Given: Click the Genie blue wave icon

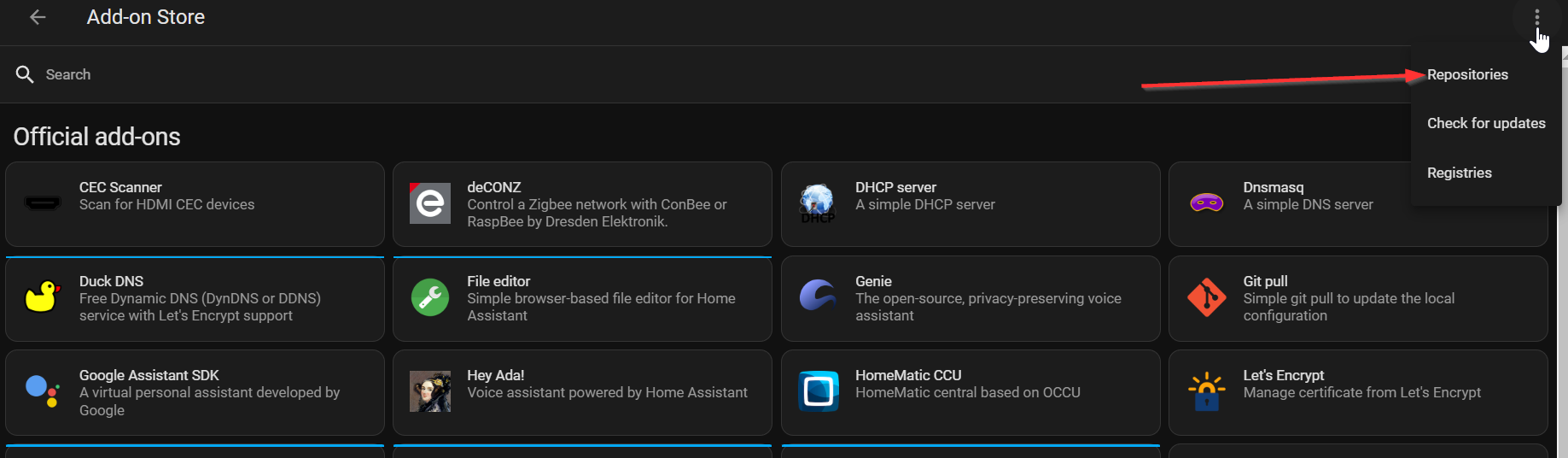Looking at the screenshot, I should pyautogui.click(x=818, y=297).
